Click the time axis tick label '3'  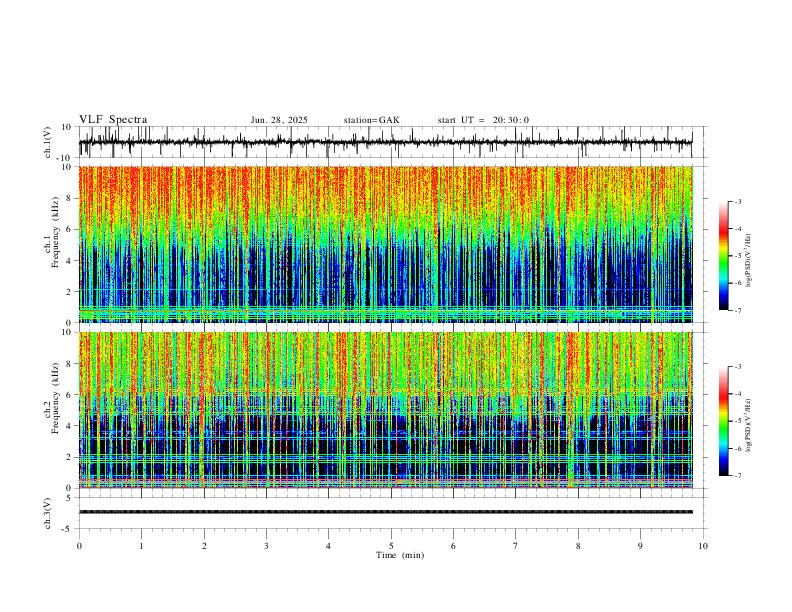[x=266, y=546]
